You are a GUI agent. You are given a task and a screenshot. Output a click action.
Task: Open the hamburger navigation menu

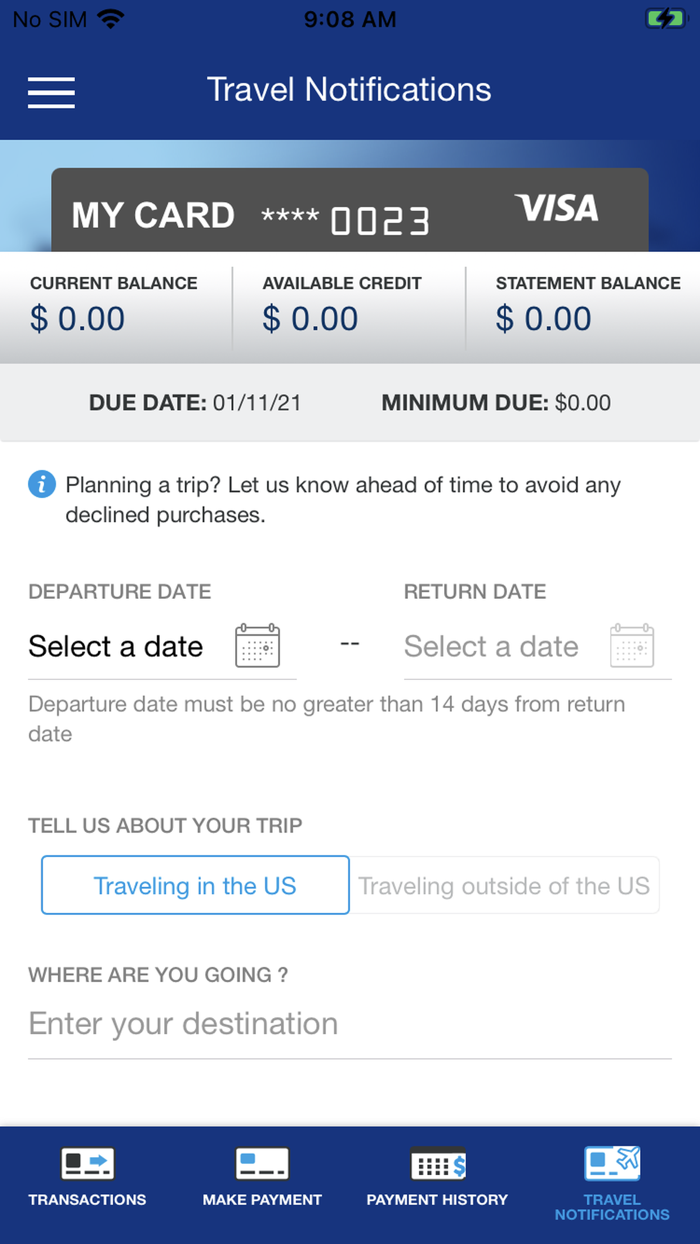click(x=51, y=92)
